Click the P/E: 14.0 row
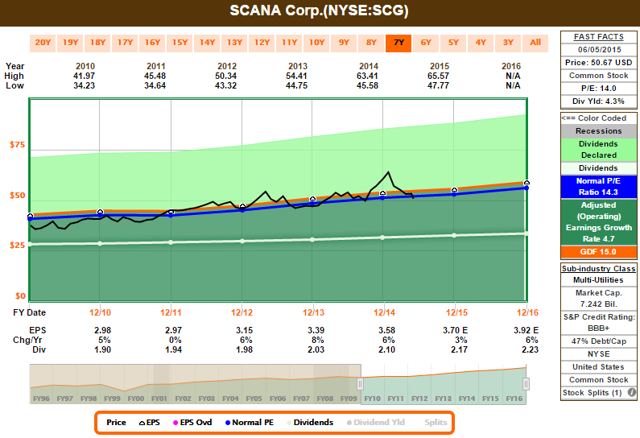 (598, 88)
